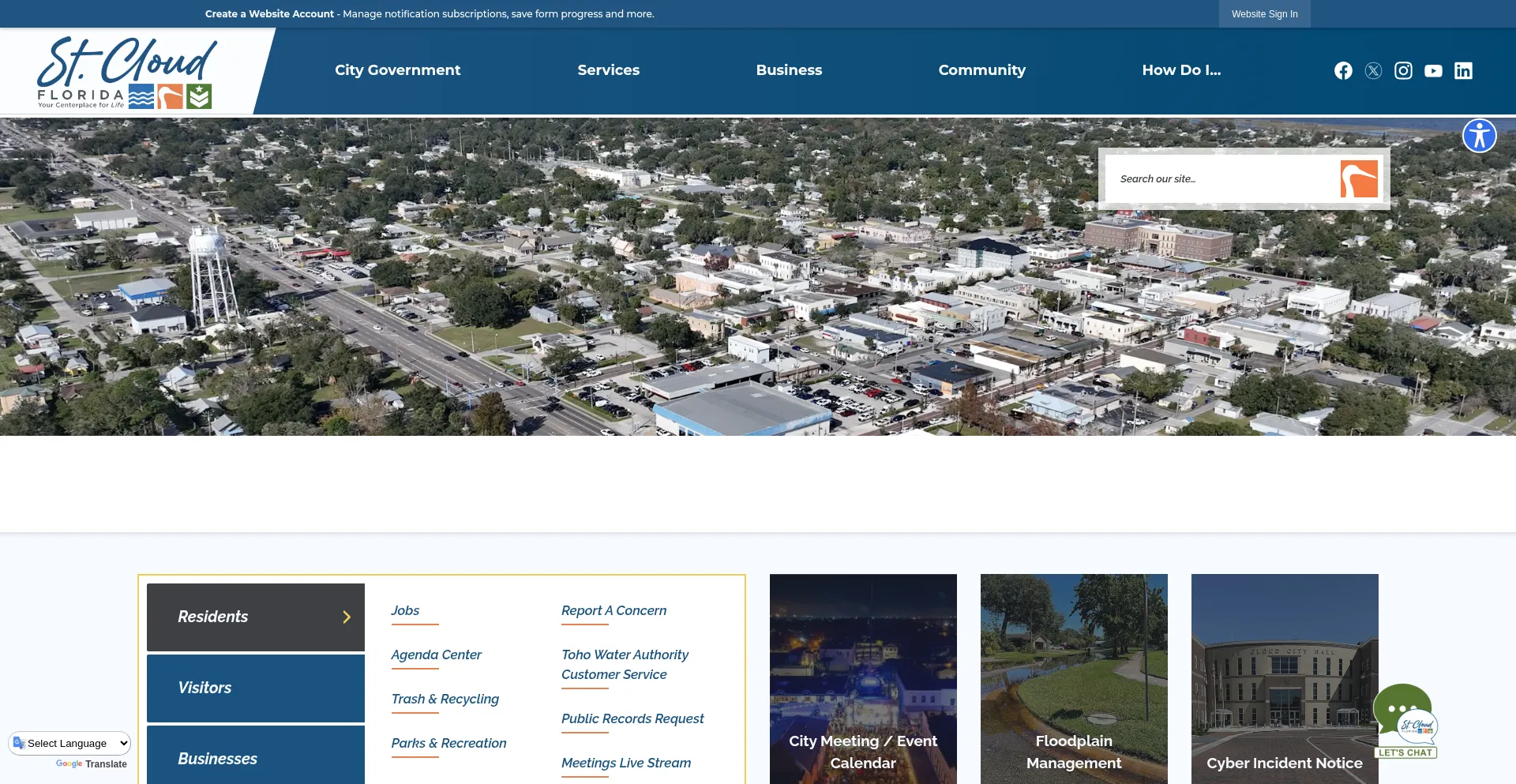
Task: Visit the city's Instagram account
Action: coord(1403,70)
